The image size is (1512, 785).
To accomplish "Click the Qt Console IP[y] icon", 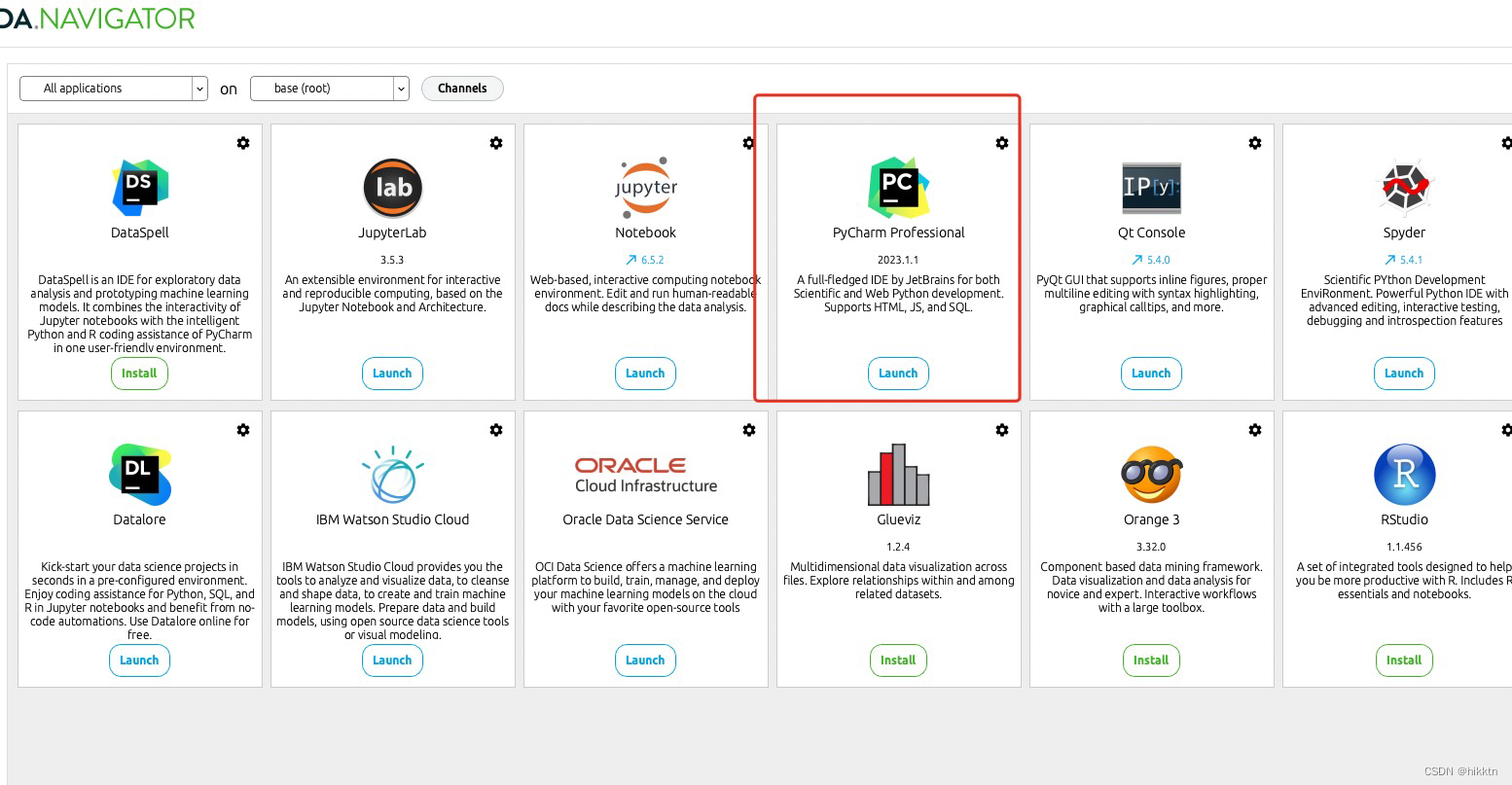I will tap(1151, 188).
